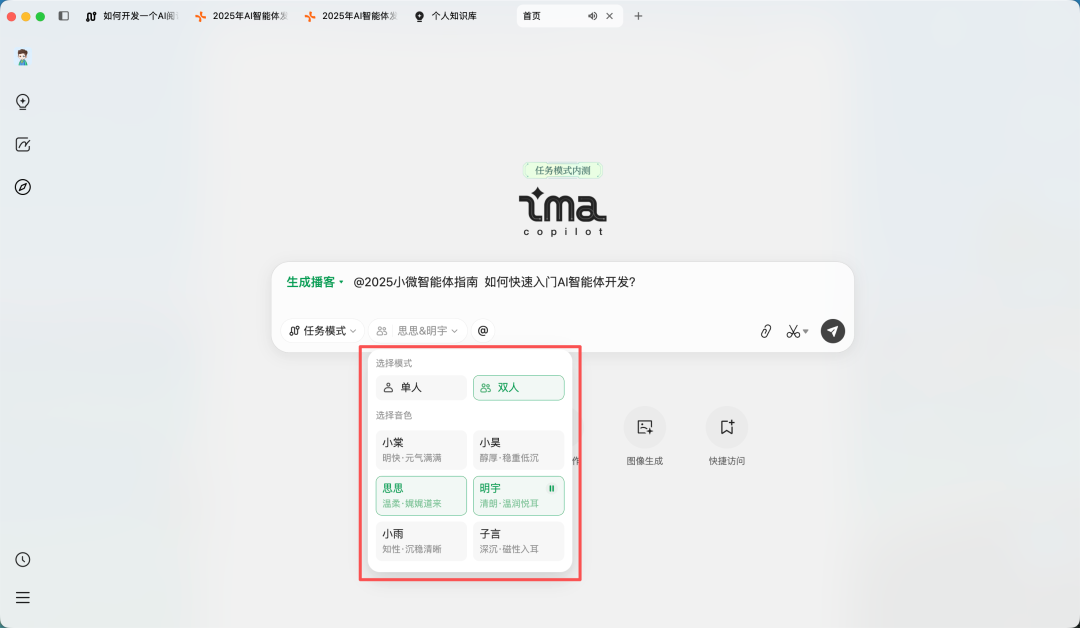Pause the 明宇 voice preview playback
Image resolution: width=1080 pixels, height=628 pixels.
pos(551,487)
